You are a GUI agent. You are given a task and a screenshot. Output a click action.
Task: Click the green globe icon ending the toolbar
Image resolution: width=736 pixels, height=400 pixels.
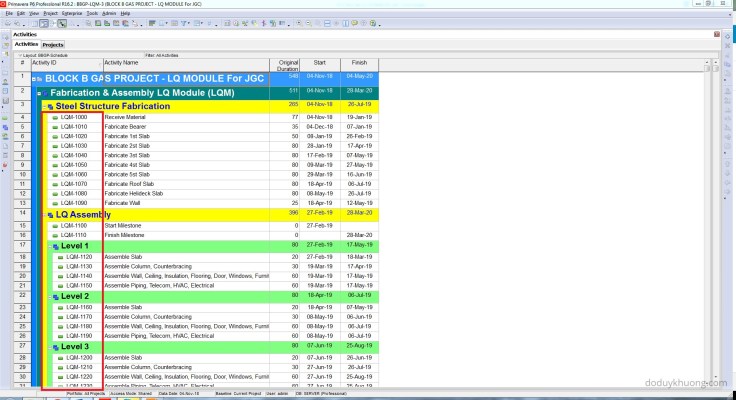373,23
